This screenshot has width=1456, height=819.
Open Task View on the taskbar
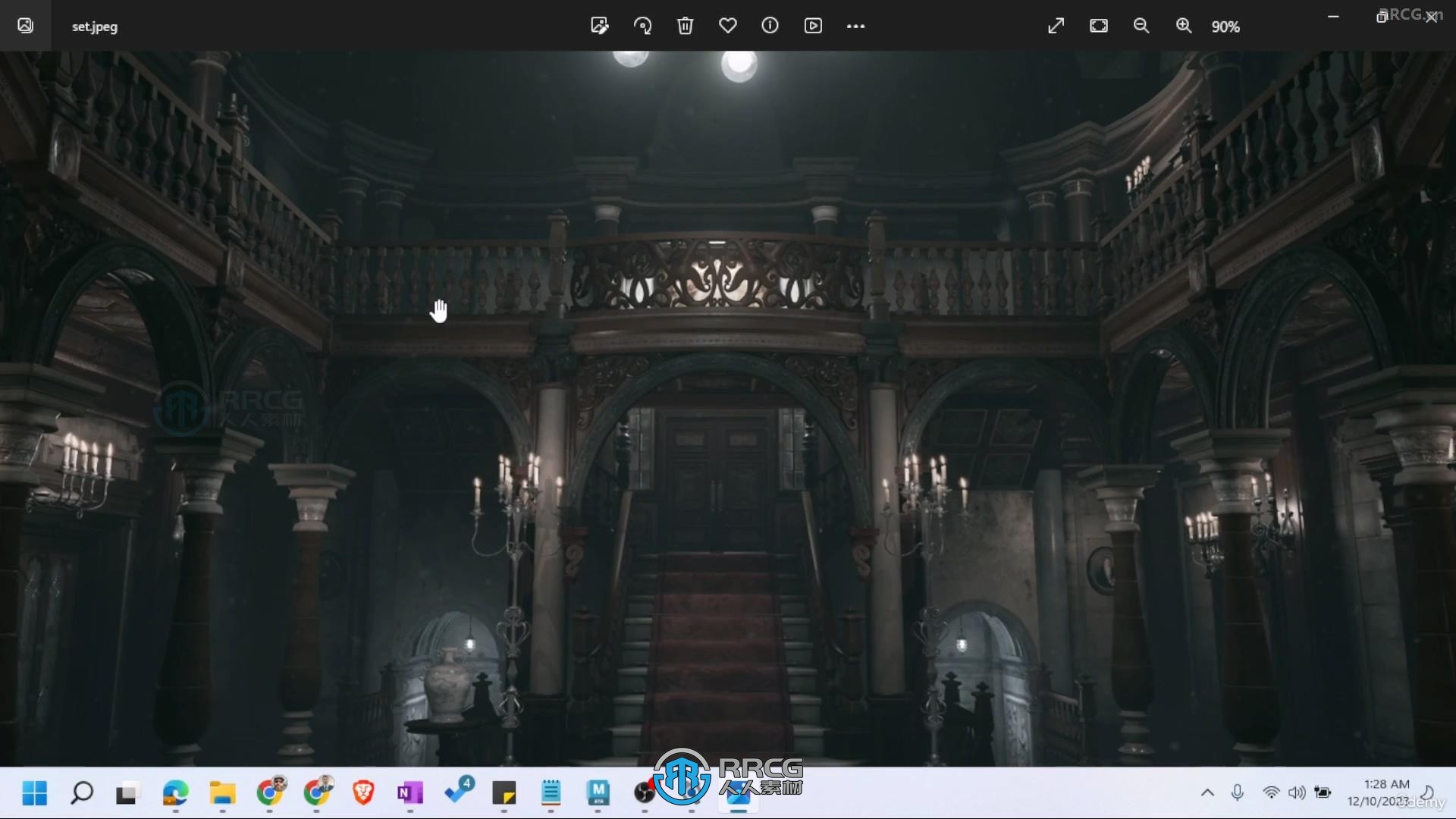[x=128, y=793]
